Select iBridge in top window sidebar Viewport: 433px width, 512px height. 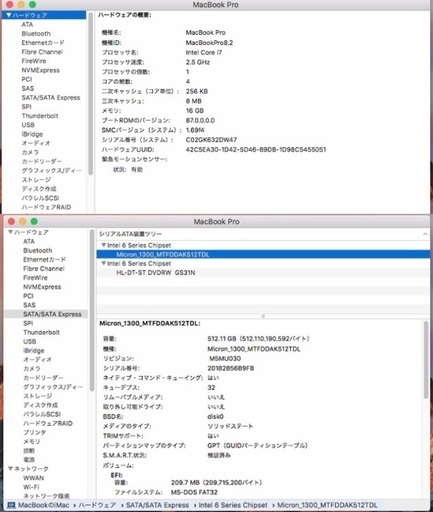tap(32, 134)
